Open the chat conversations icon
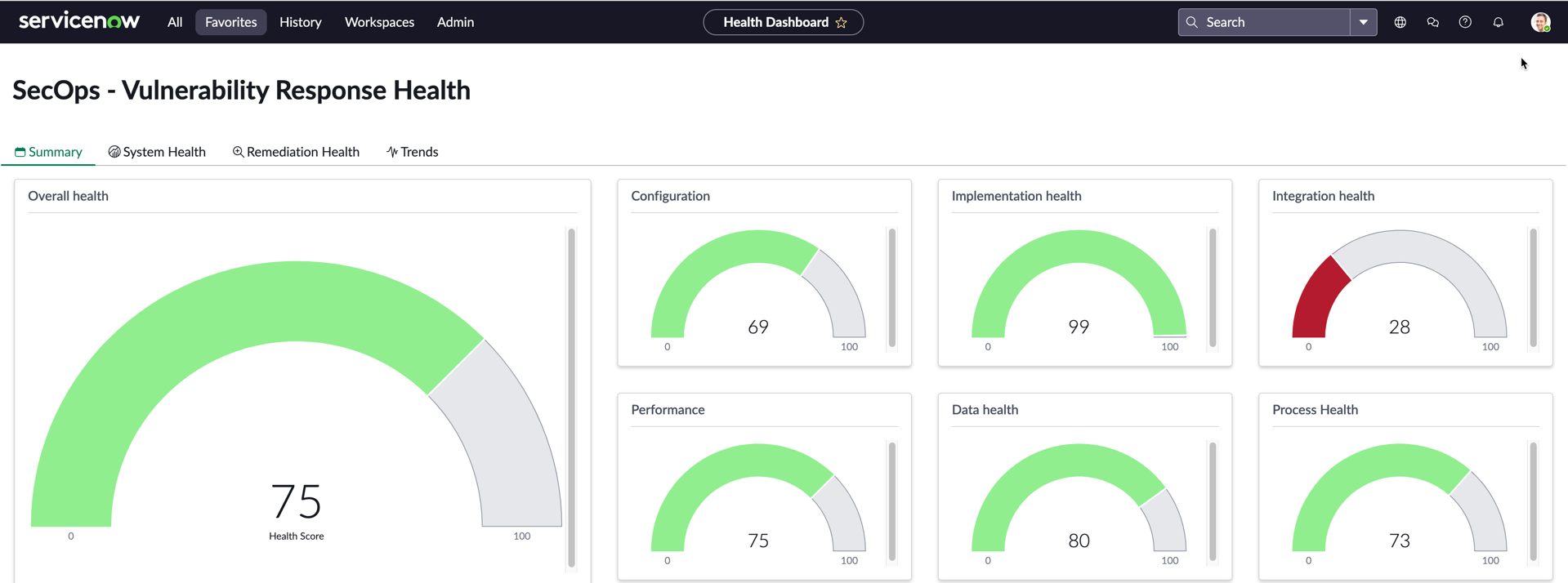 point(1433,22)
